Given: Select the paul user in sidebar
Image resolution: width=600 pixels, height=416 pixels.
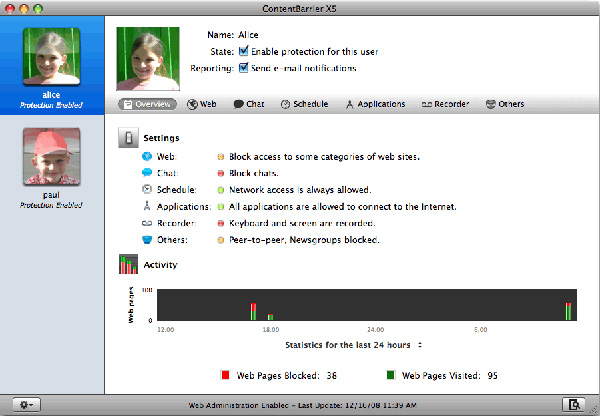Looking at the screenshot, I should point(52,168).
